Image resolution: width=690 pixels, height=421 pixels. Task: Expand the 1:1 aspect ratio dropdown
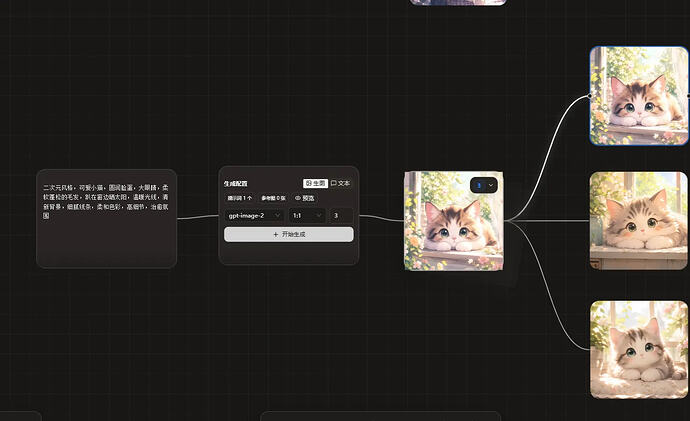pyautogui.click(x=307, y=216)
